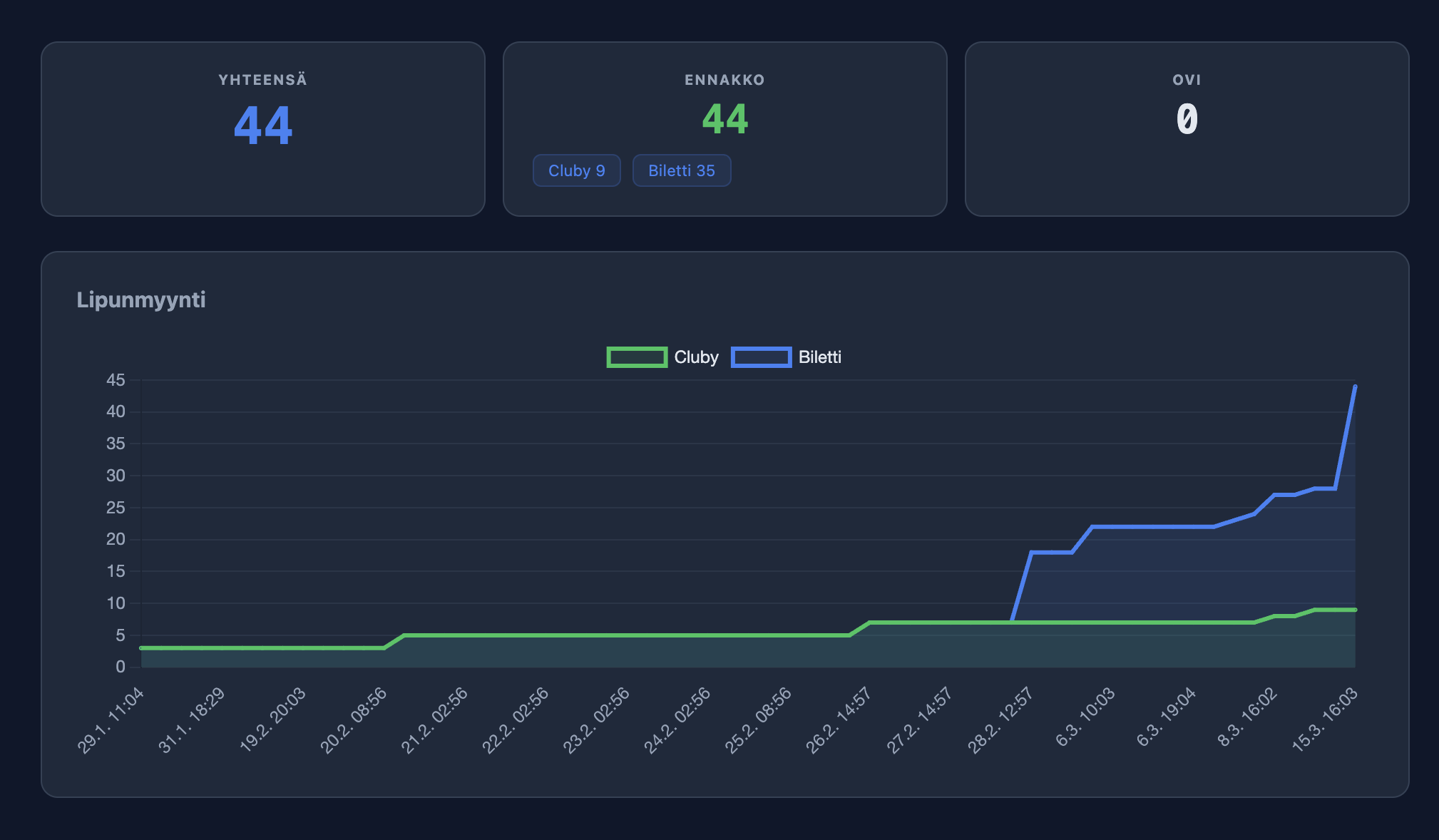This screenshot has height=840, width=1439.
Task: Click the Ennakko 44 green number
Action: [724, 119]
